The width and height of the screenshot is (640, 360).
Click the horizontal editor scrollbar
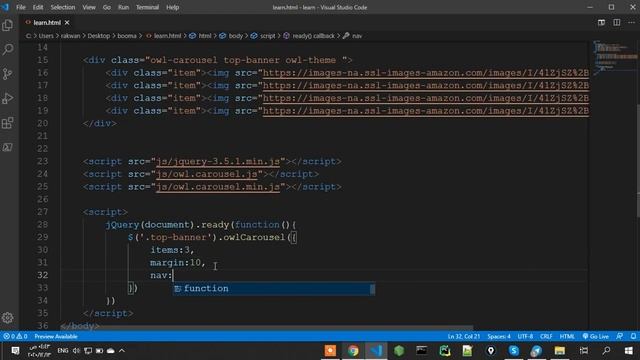[267, 328]
